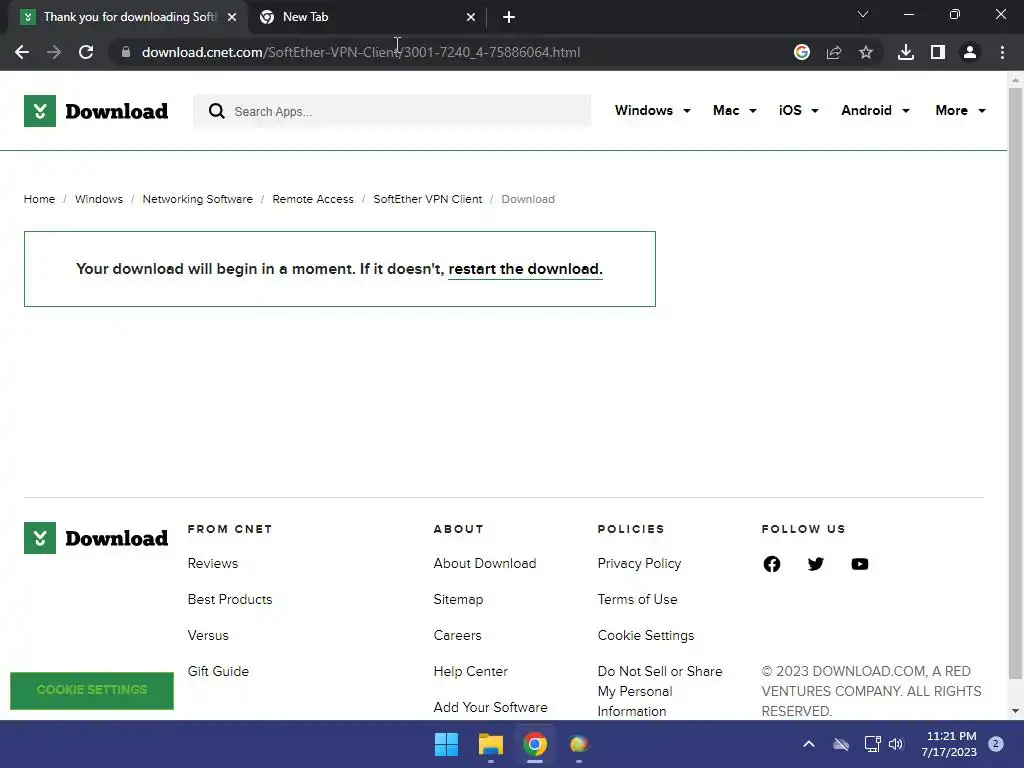Expand the More menu

[960, 110]
